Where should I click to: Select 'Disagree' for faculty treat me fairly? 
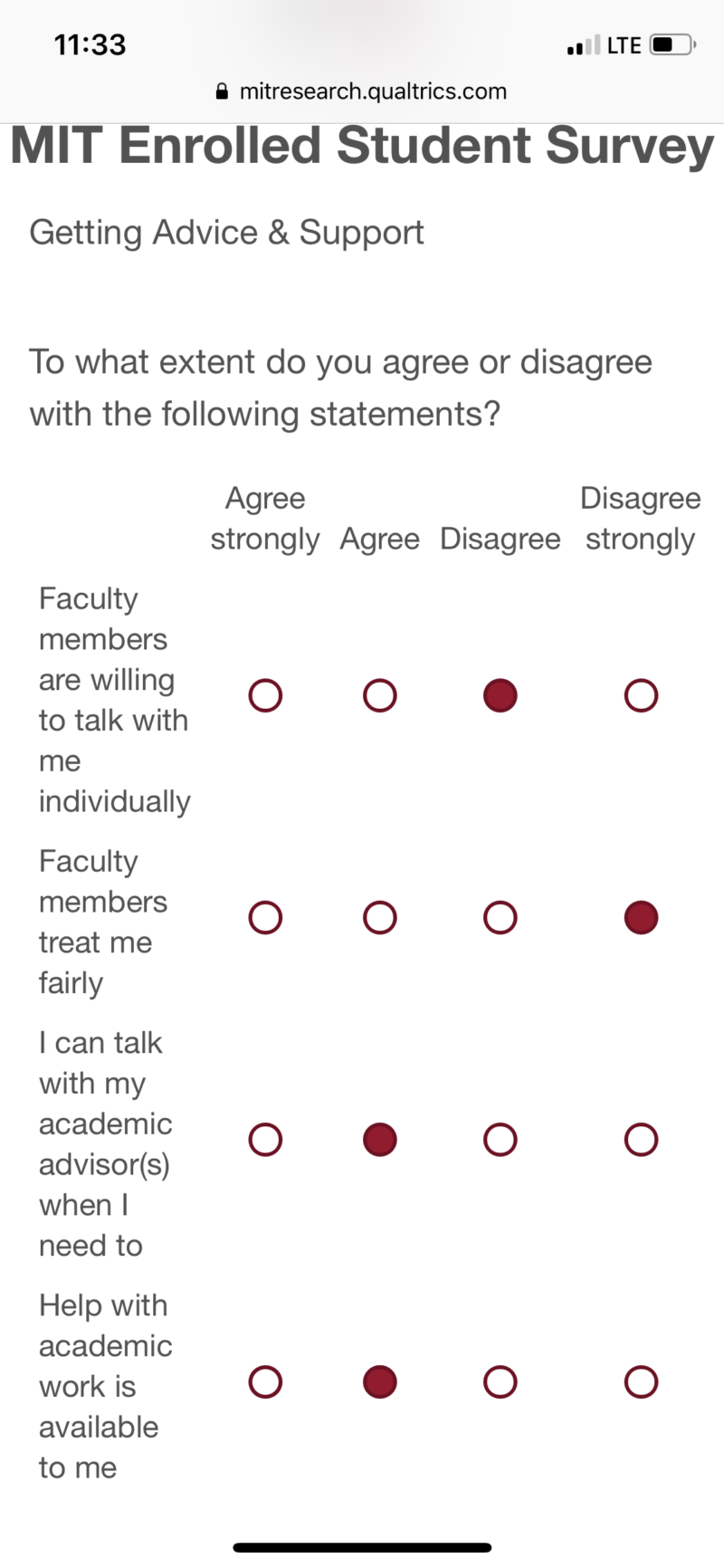point(500,917)
